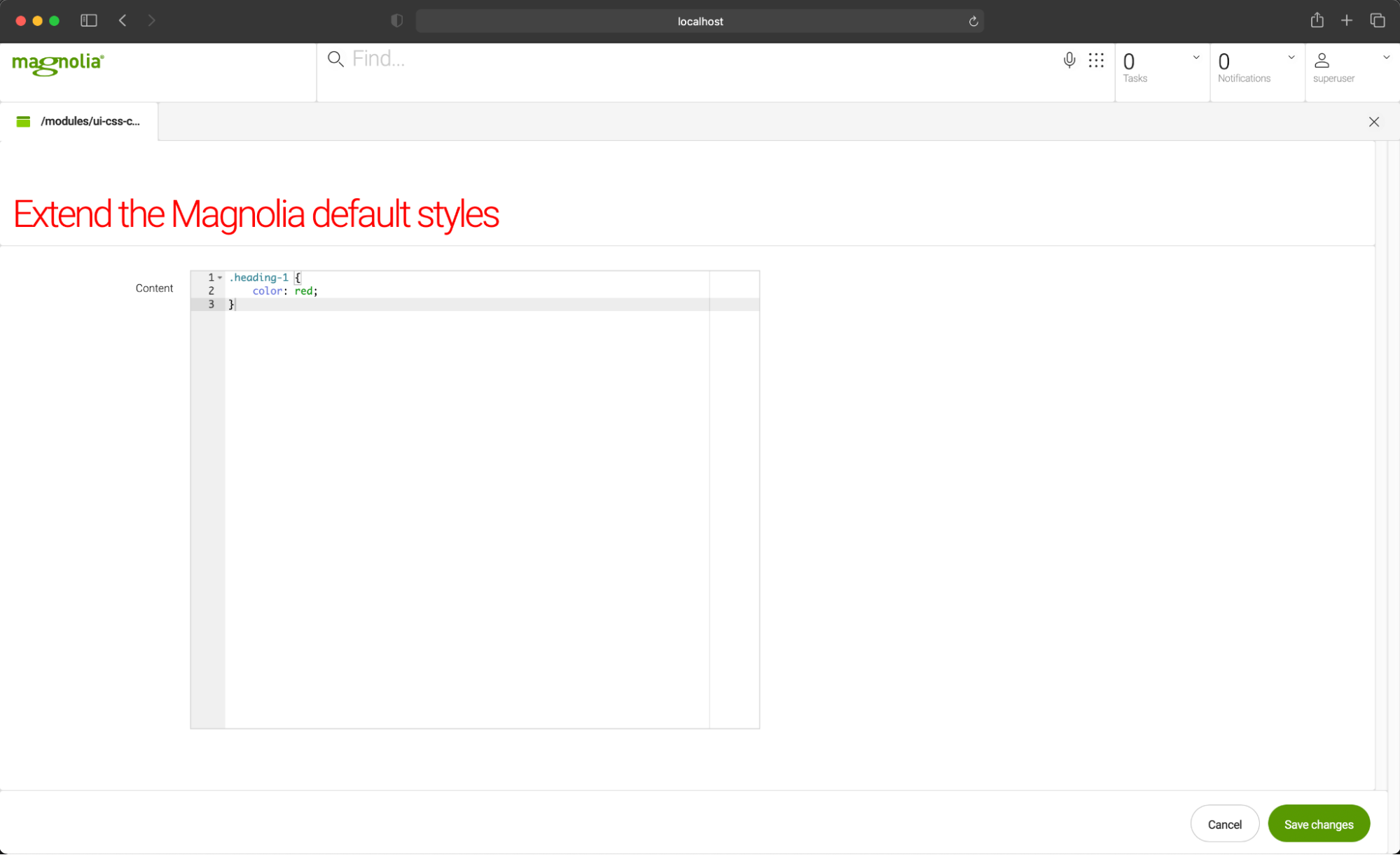This screenshot has width=1400, height=855.
Task: Expand the Notifications dropdown
Action: coord(1290,57)
